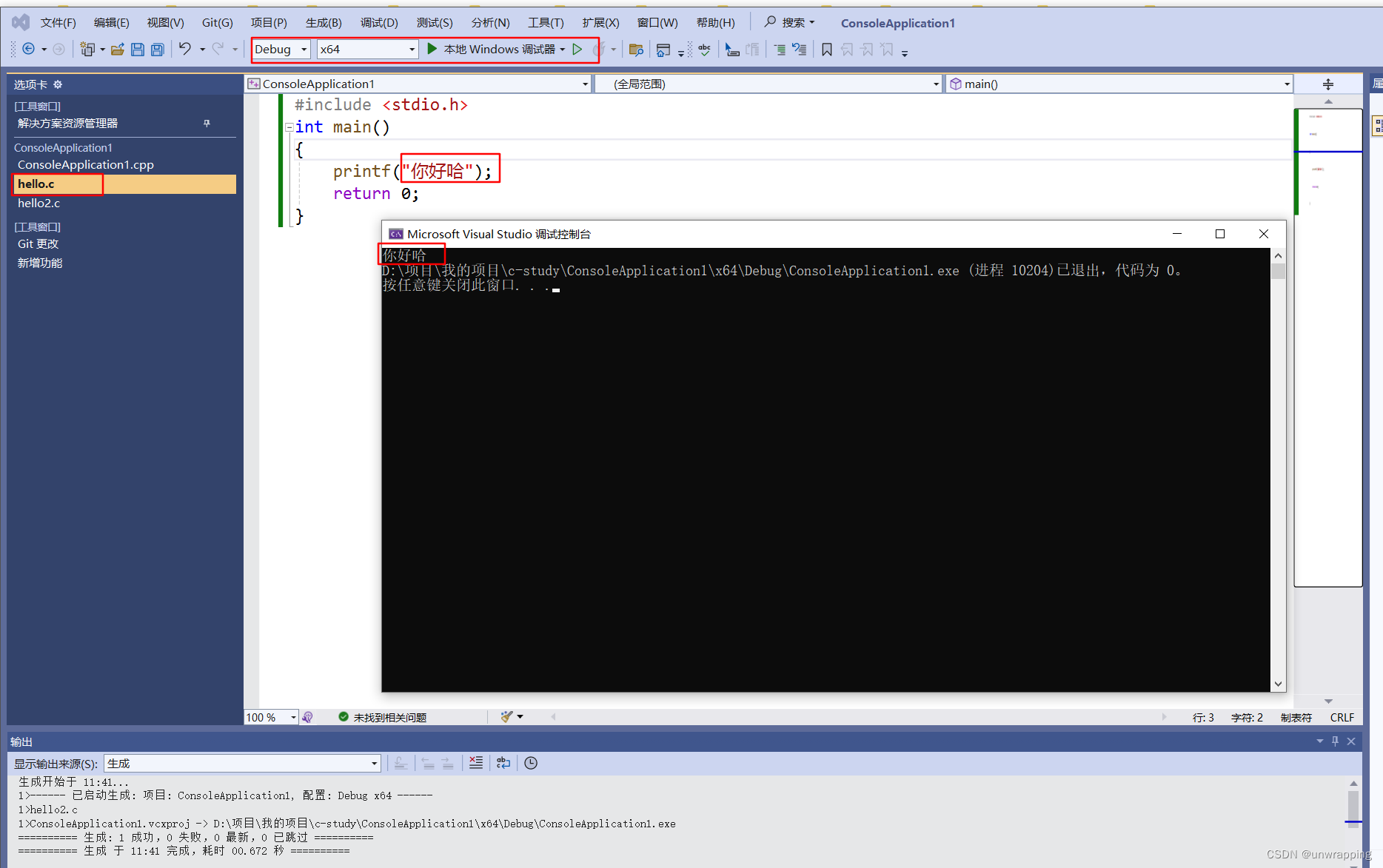Image resolution: width=1383 pixels, height=868 pixels.
Task: Open the 新增功能 entry in sidebar
Action: click(x=40, y=263)
